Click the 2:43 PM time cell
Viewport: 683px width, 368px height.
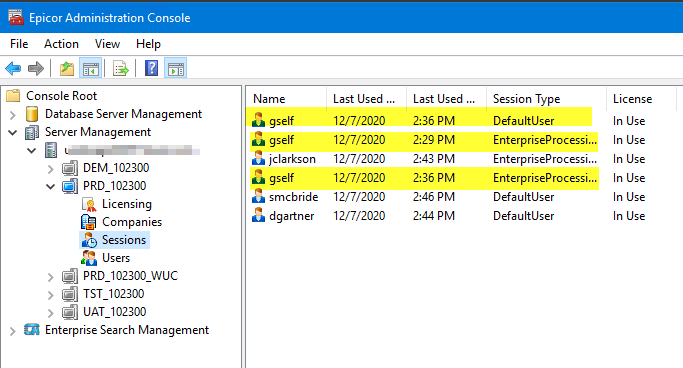pos(434,159)
